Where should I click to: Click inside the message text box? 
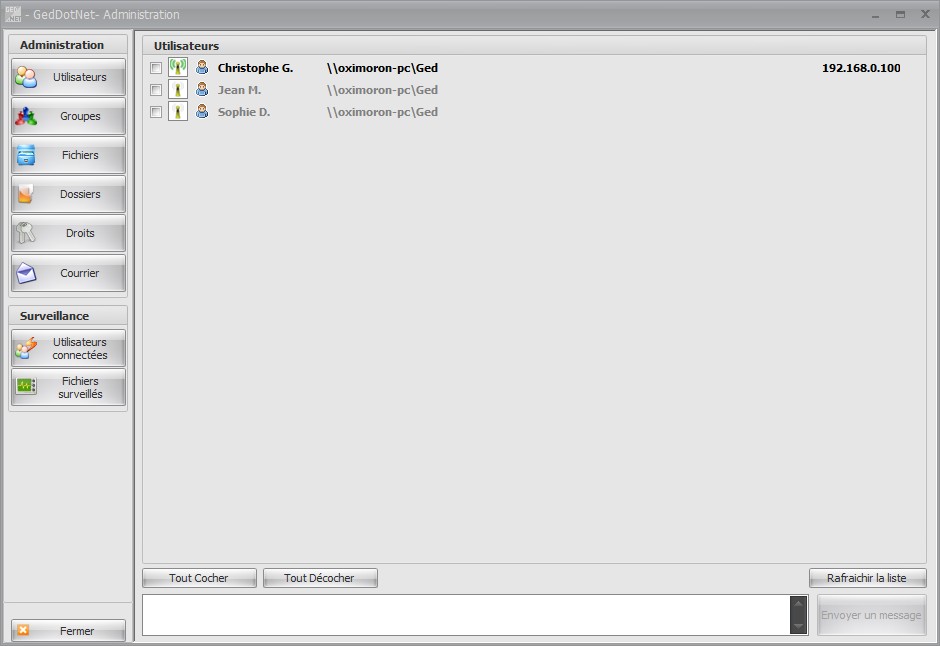tap(466, 615)
